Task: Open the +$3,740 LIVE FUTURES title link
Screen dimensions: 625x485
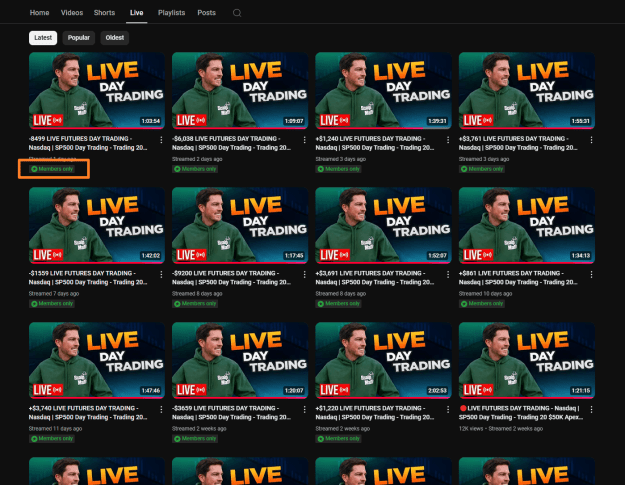Action: 88,413
